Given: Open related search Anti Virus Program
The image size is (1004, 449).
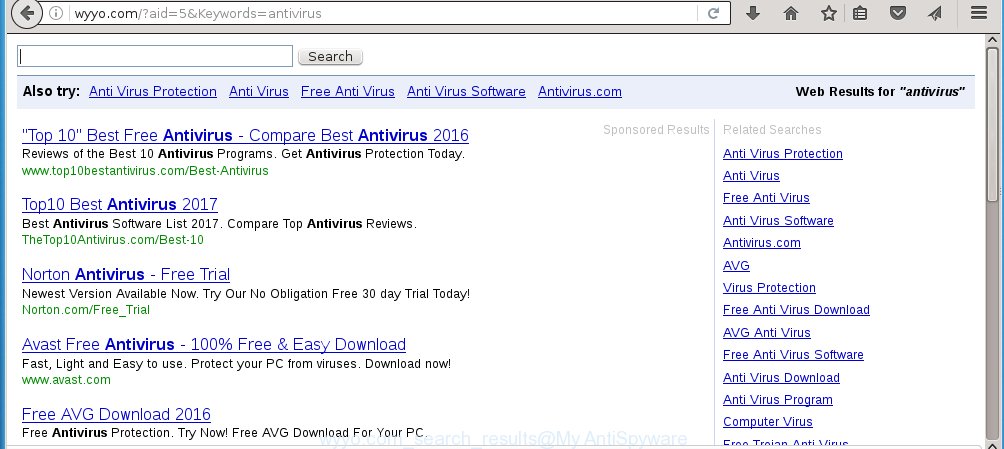Looking at the screenshot, I should click(x=777, y=400).
